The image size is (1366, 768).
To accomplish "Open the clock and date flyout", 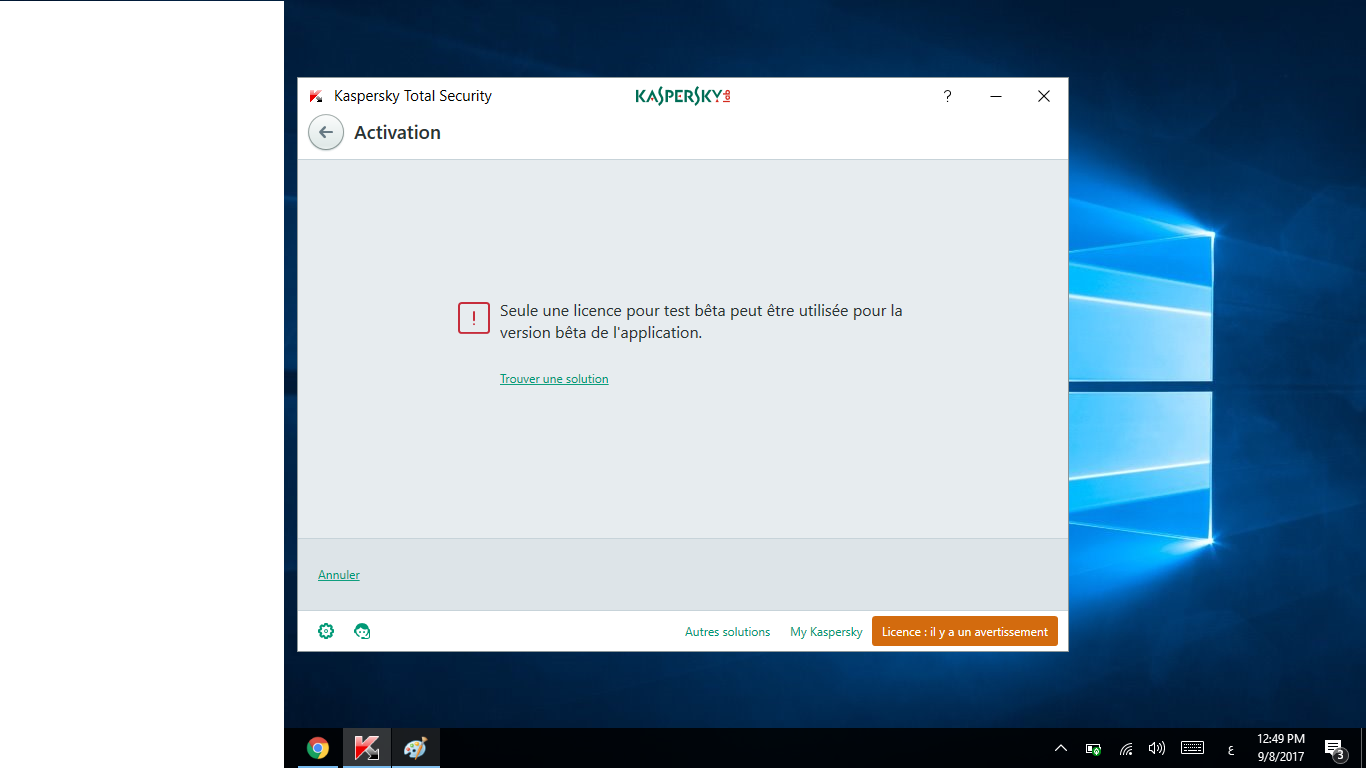I will pyautogui.click(x=1281, y=748).
